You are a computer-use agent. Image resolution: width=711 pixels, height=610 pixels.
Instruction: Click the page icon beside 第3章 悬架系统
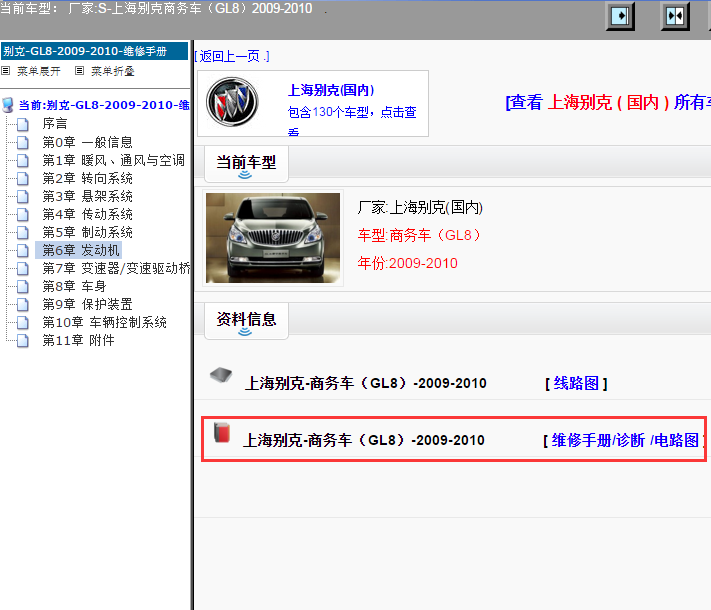(x=23, y=196)
